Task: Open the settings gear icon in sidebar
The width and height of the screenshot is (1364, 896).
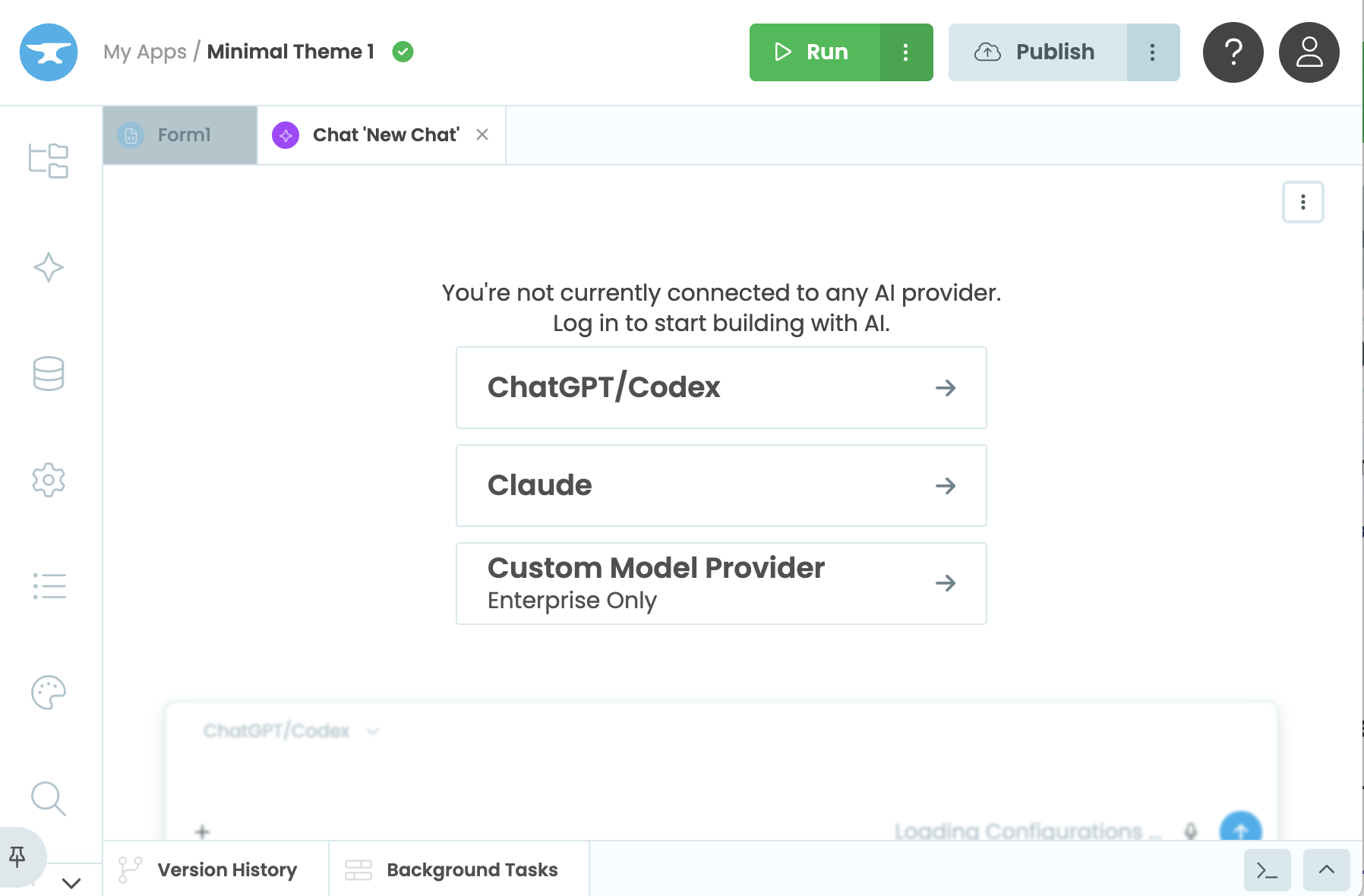Action: pos(49,480)
